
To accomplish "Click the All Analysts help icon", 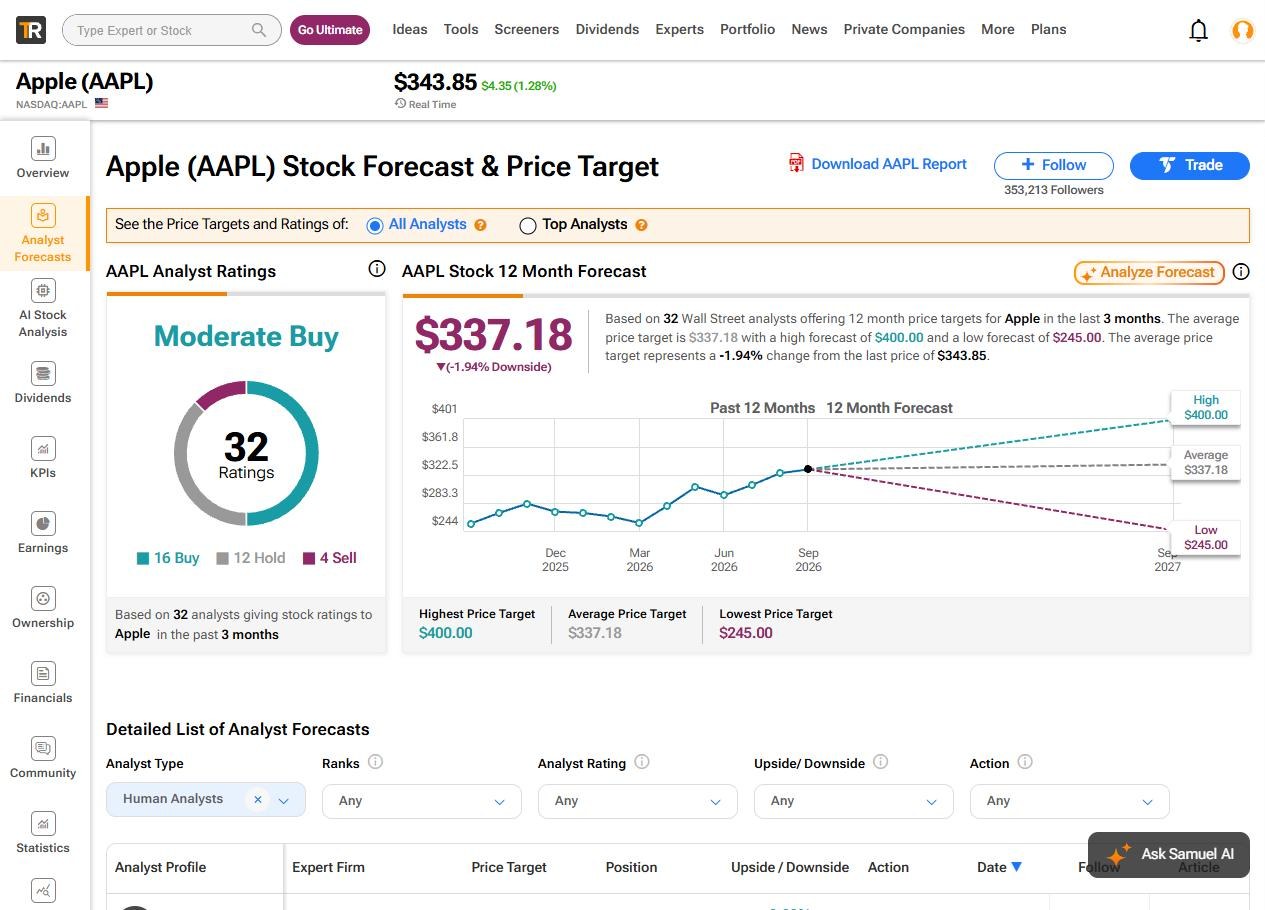I will (481, 225).
